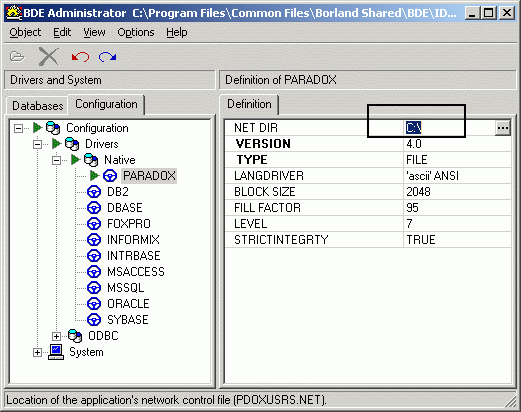This screenshot has height=412, width=521.
Task: Click the STRICTINTEGRTY value TRUE
Action: (x=421, y=240)
